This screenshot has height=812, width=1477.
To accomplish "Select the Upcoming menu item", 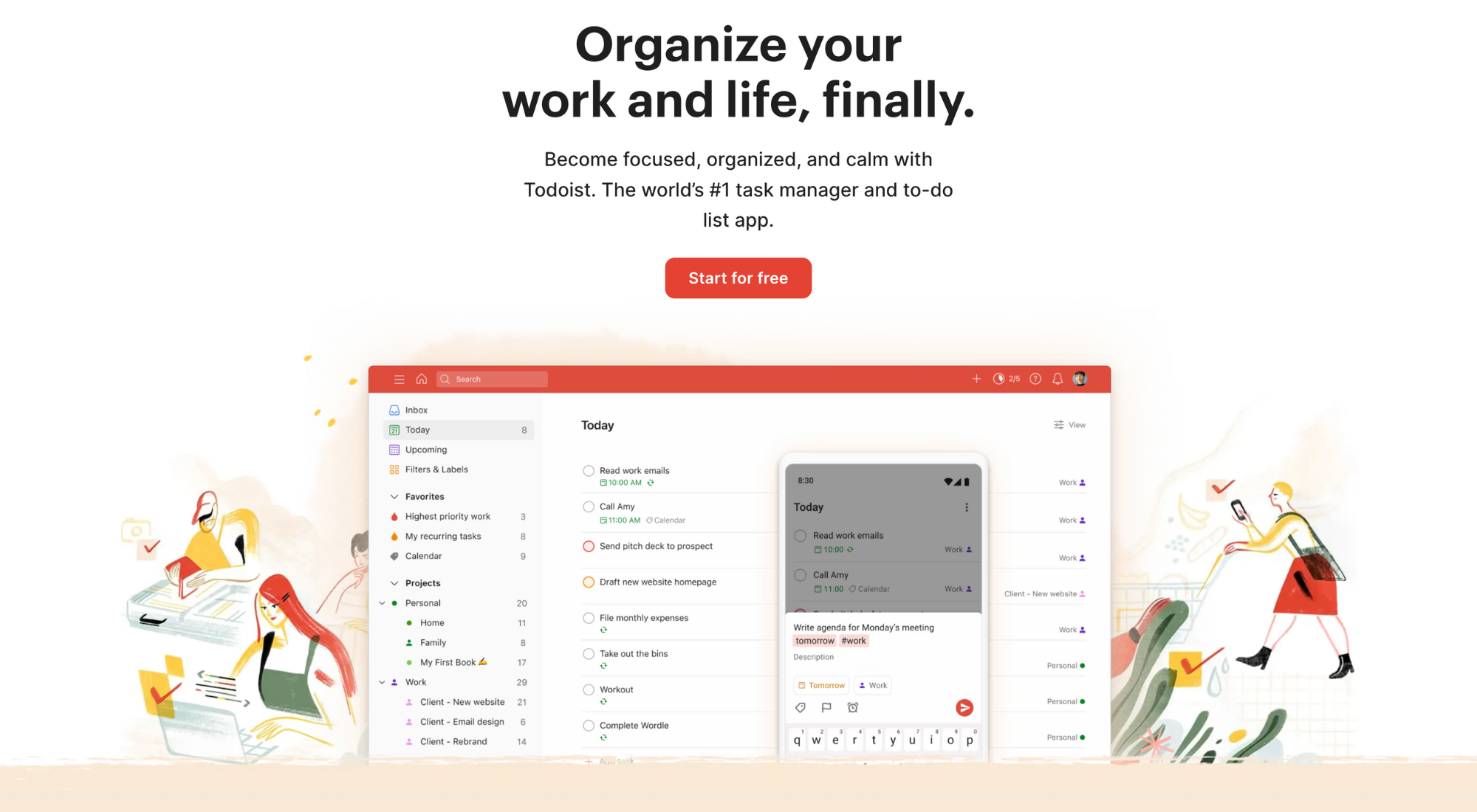I will click(x=425, y=448).
